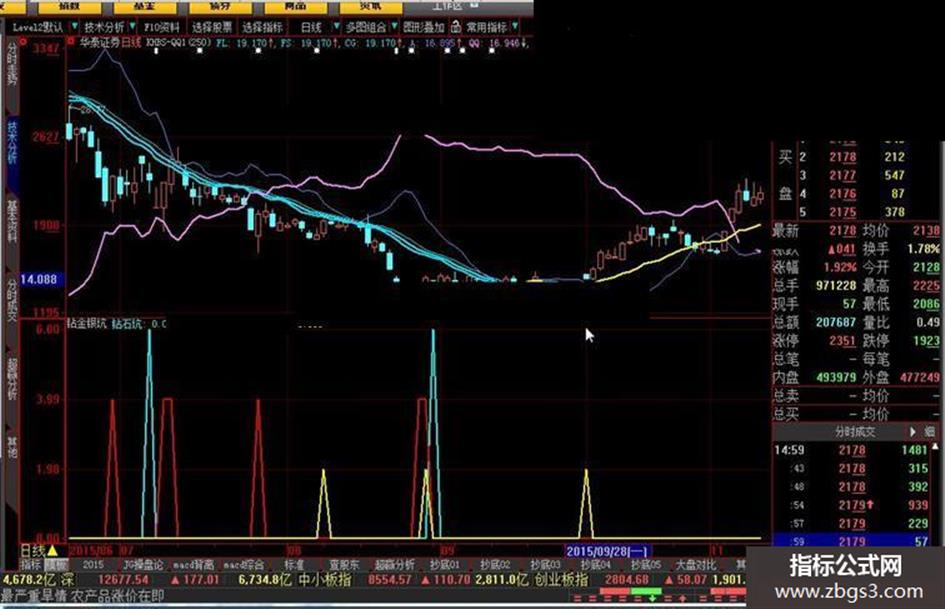Expand the 技术分析 dropdown arrow
945x609 pixels.
point(132,27)
